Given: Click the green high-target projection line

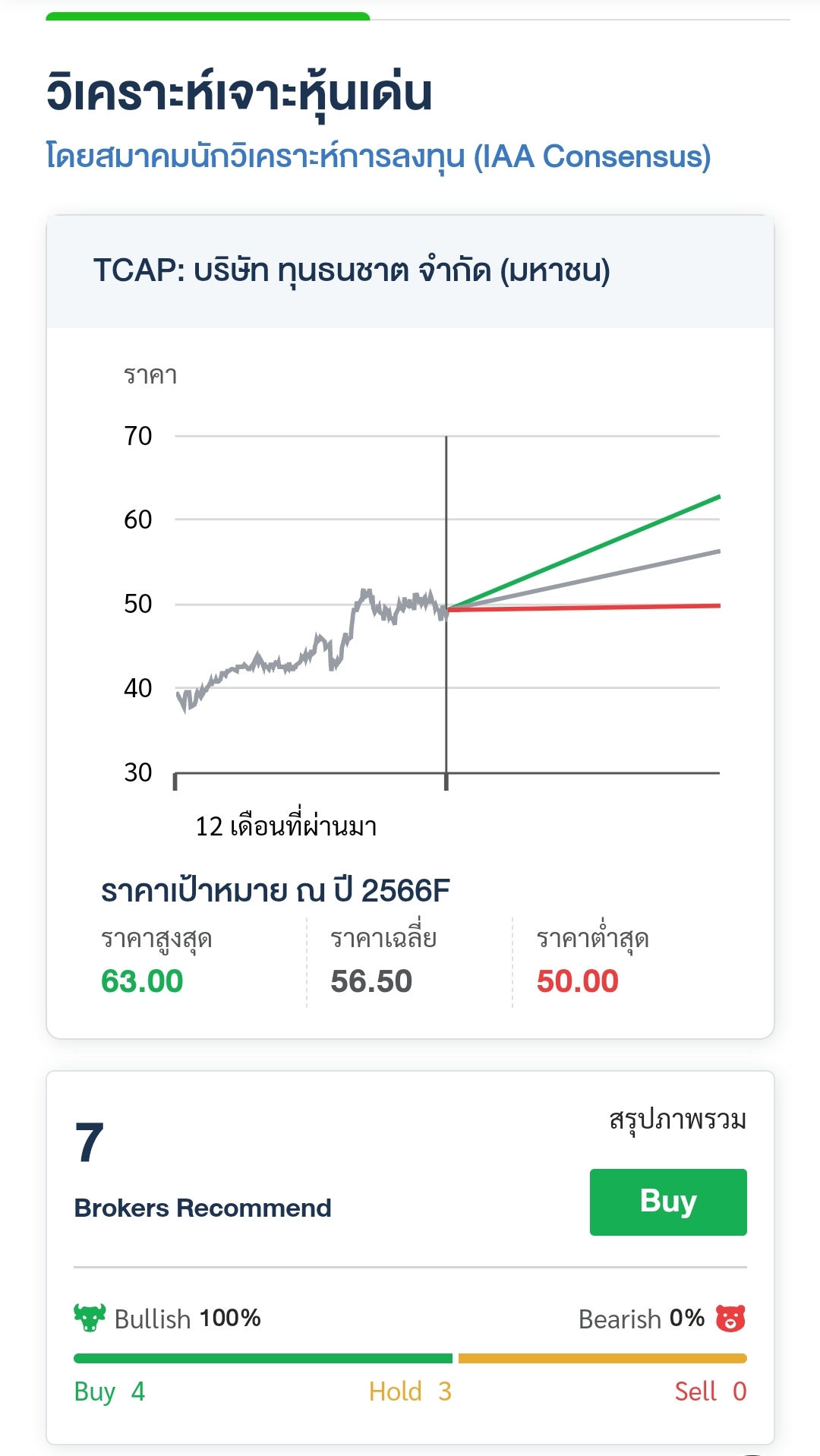Looking at the screenshot, I should pos(583,552).
